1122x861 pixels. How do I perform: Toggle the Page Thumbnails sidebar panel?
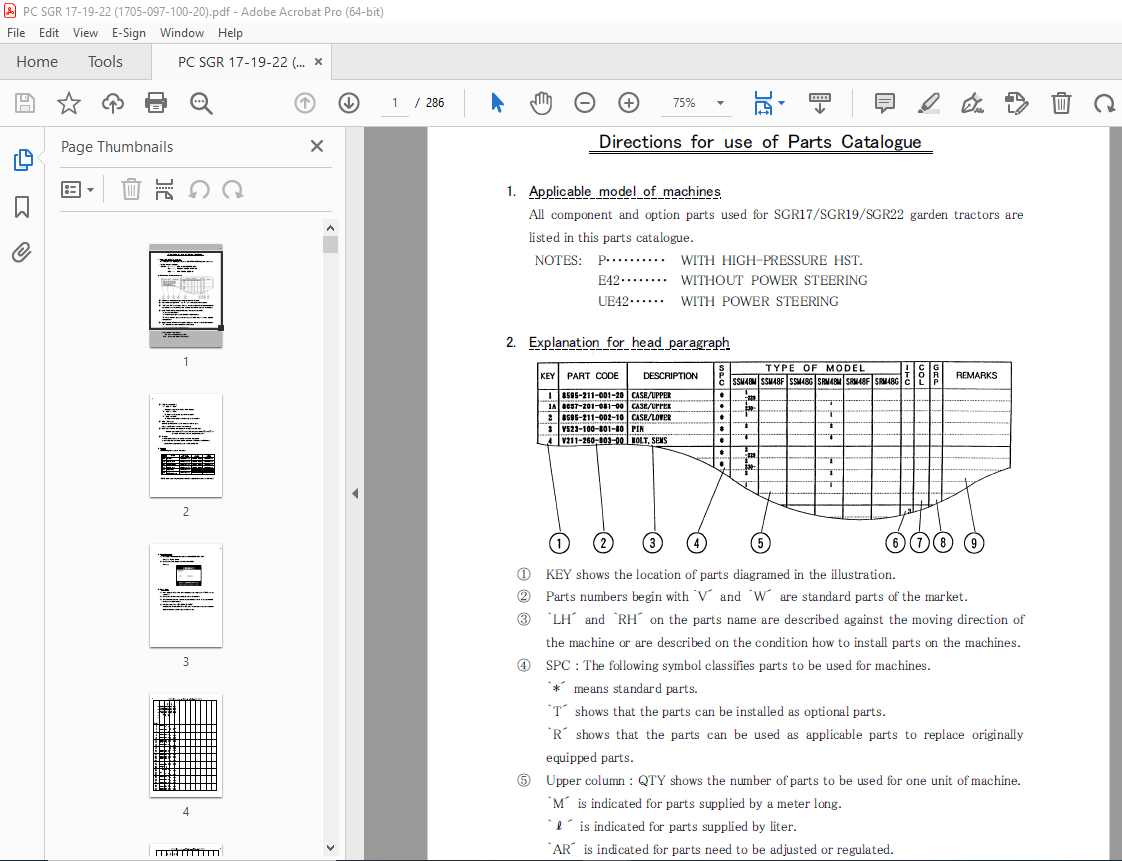[23, 160]
